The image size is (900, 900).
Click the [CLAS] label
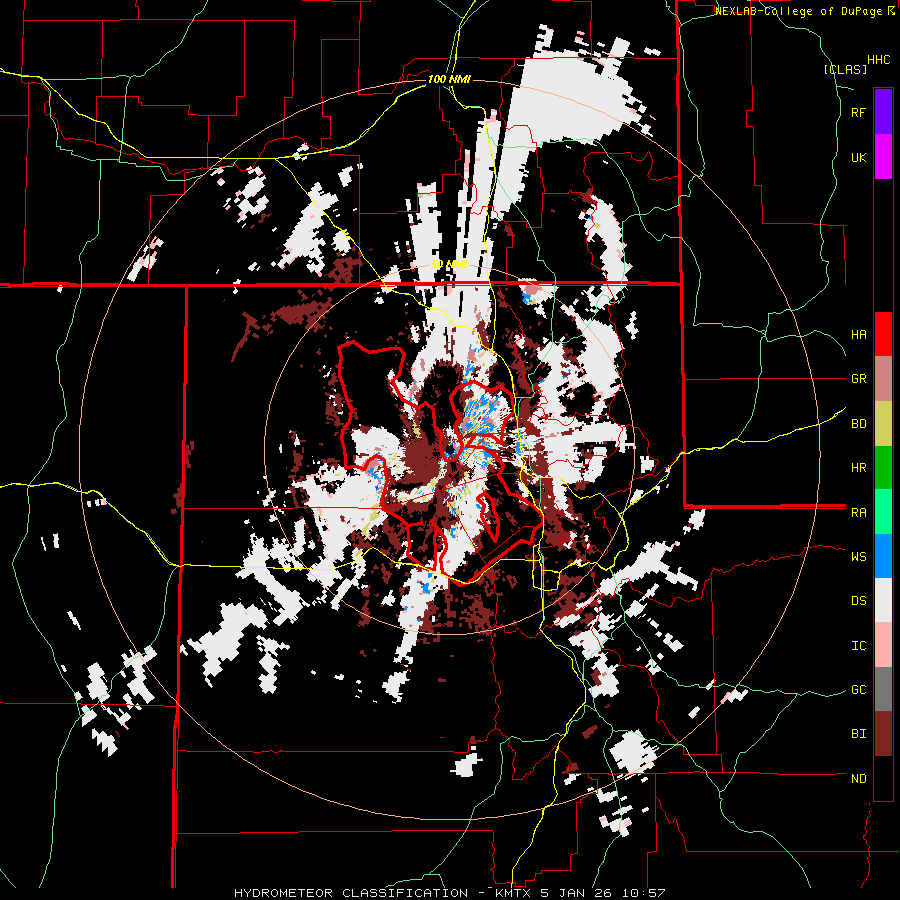(845, 69)
